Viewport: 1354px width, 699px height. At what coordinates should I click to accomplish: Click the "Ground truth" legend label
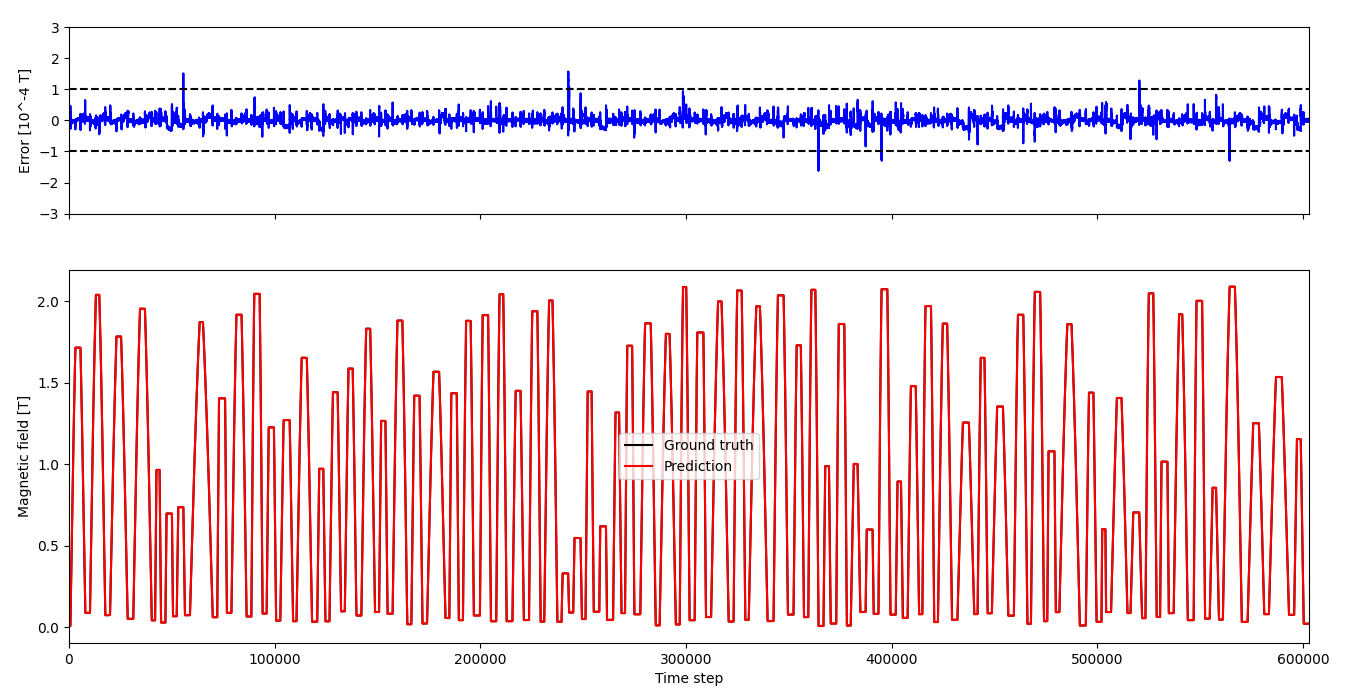click(708, 445)
